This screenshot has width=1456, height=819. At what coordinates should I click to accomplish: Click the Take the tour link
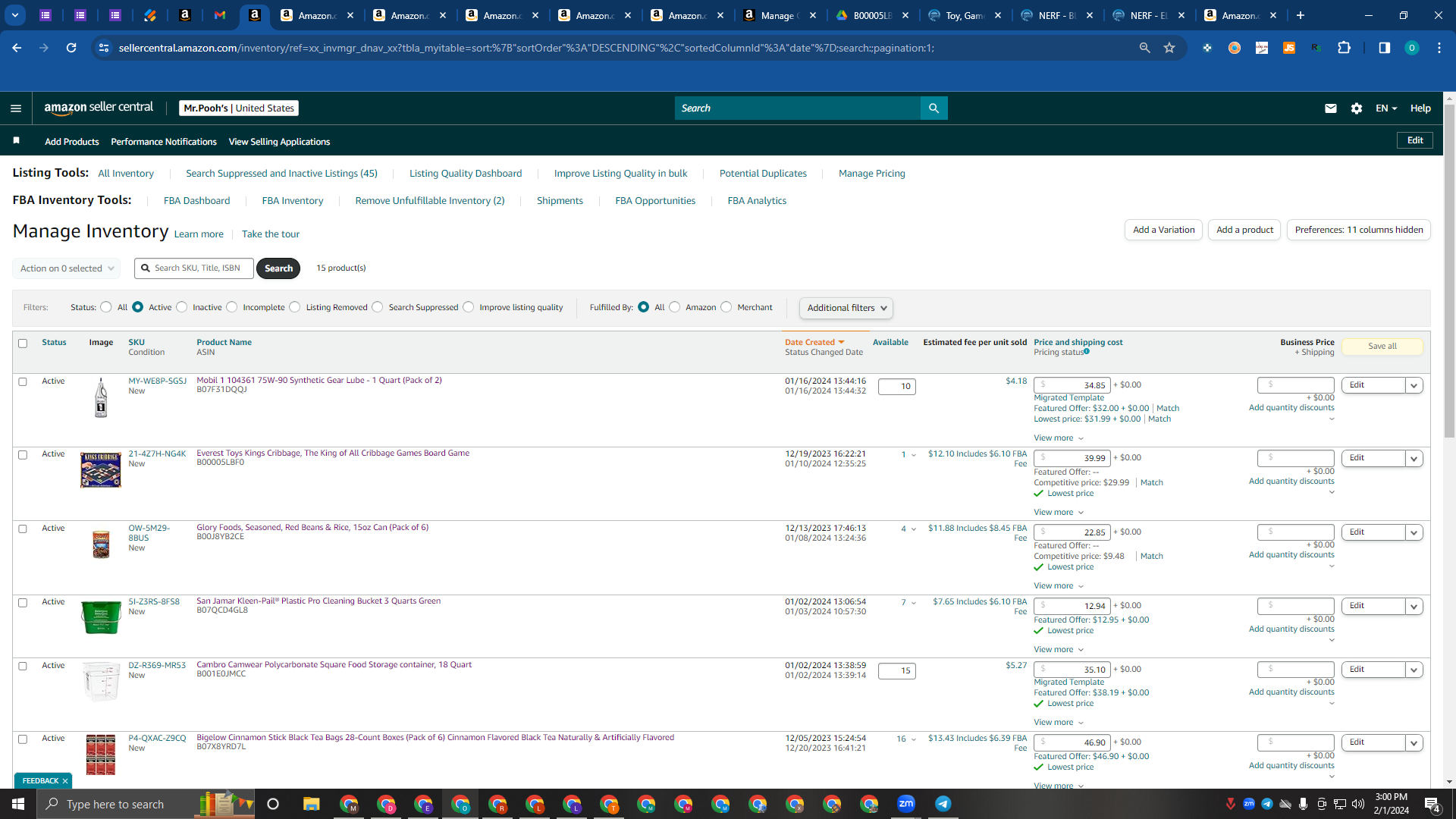click(x=271, y=234)
